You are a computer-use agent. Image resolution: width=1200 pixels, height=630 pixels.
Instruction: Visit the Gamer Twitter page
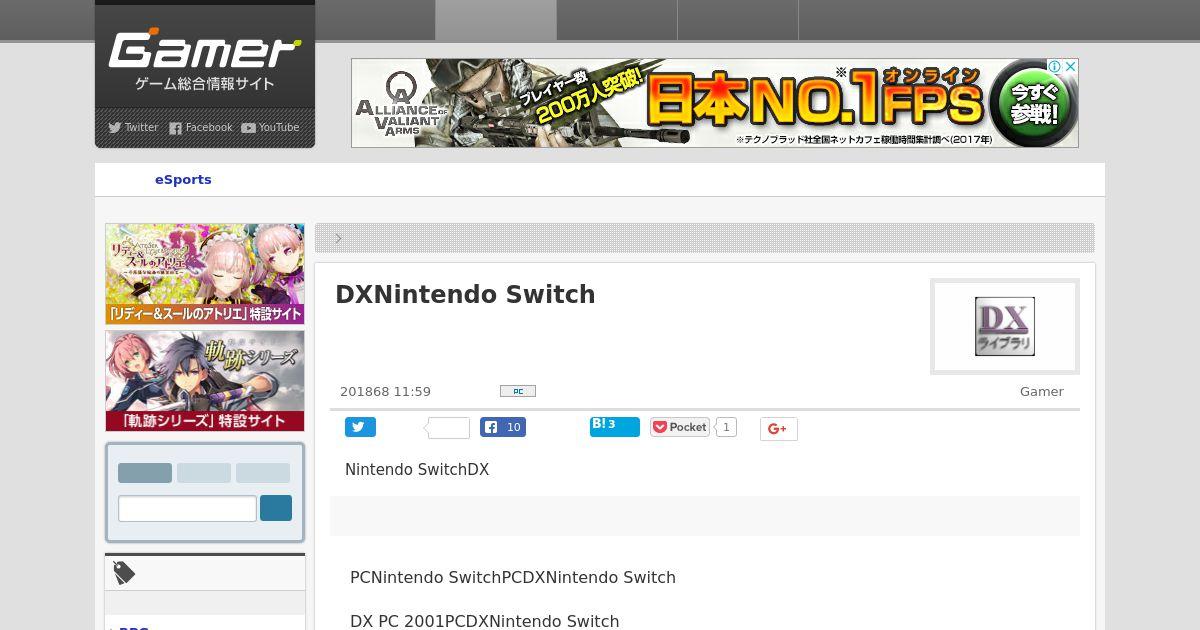click(133, 127)
